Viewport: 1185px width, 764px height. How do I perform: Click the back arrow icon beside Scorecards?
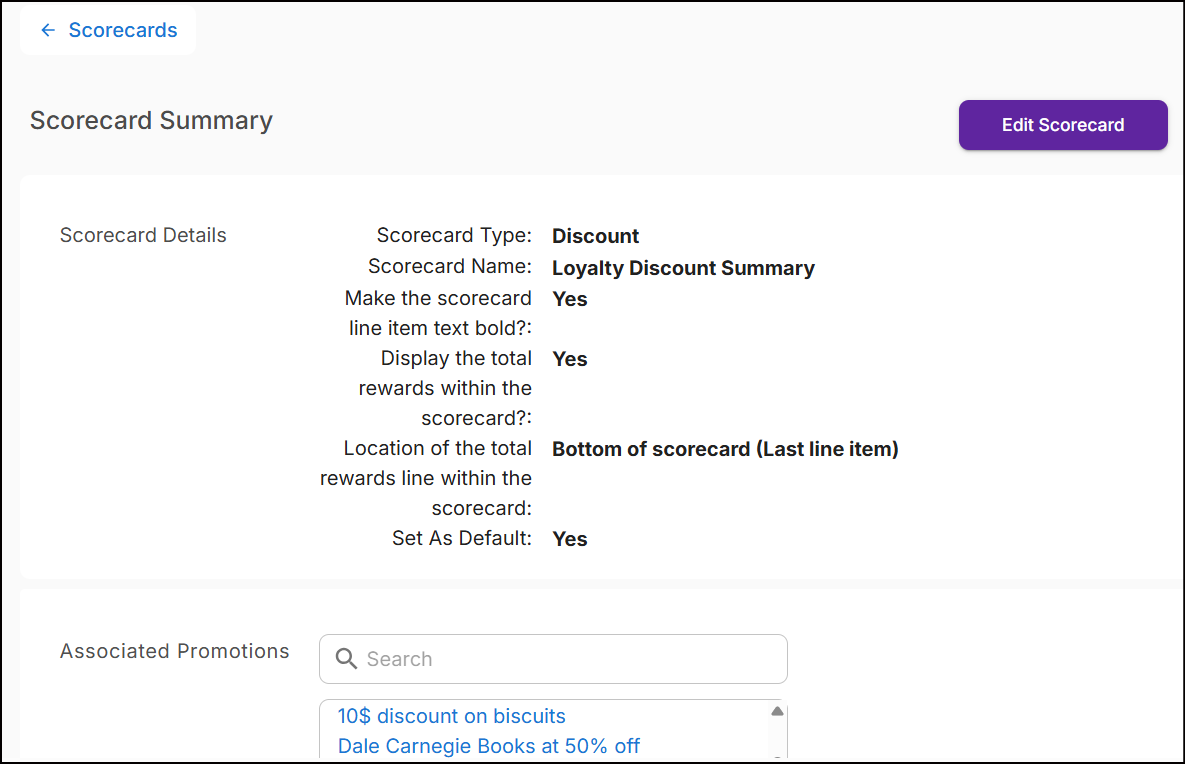[47, 31]
